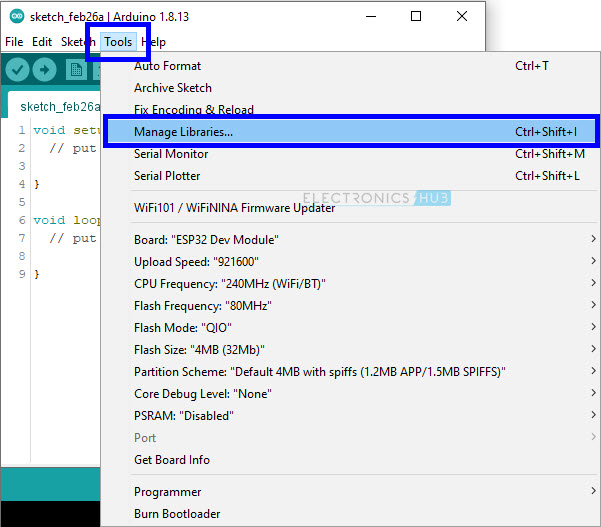Select Burn Bootloader entry
The width and height of the screenshot is (601, 527).
tap(177, 514)
